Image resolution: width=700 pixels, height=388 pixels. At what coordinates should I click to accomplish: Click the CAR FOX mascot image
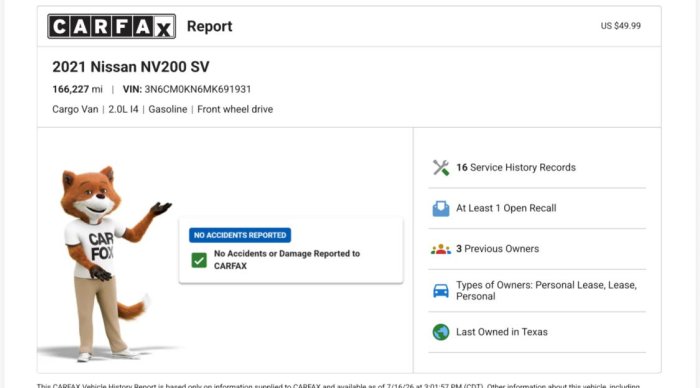112,263
